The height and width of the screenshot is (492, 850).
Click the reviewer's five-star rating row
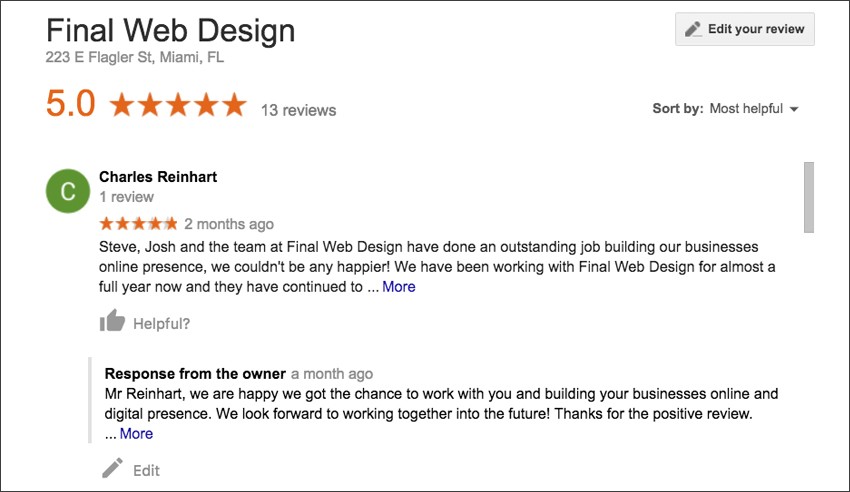pos(138,223)
